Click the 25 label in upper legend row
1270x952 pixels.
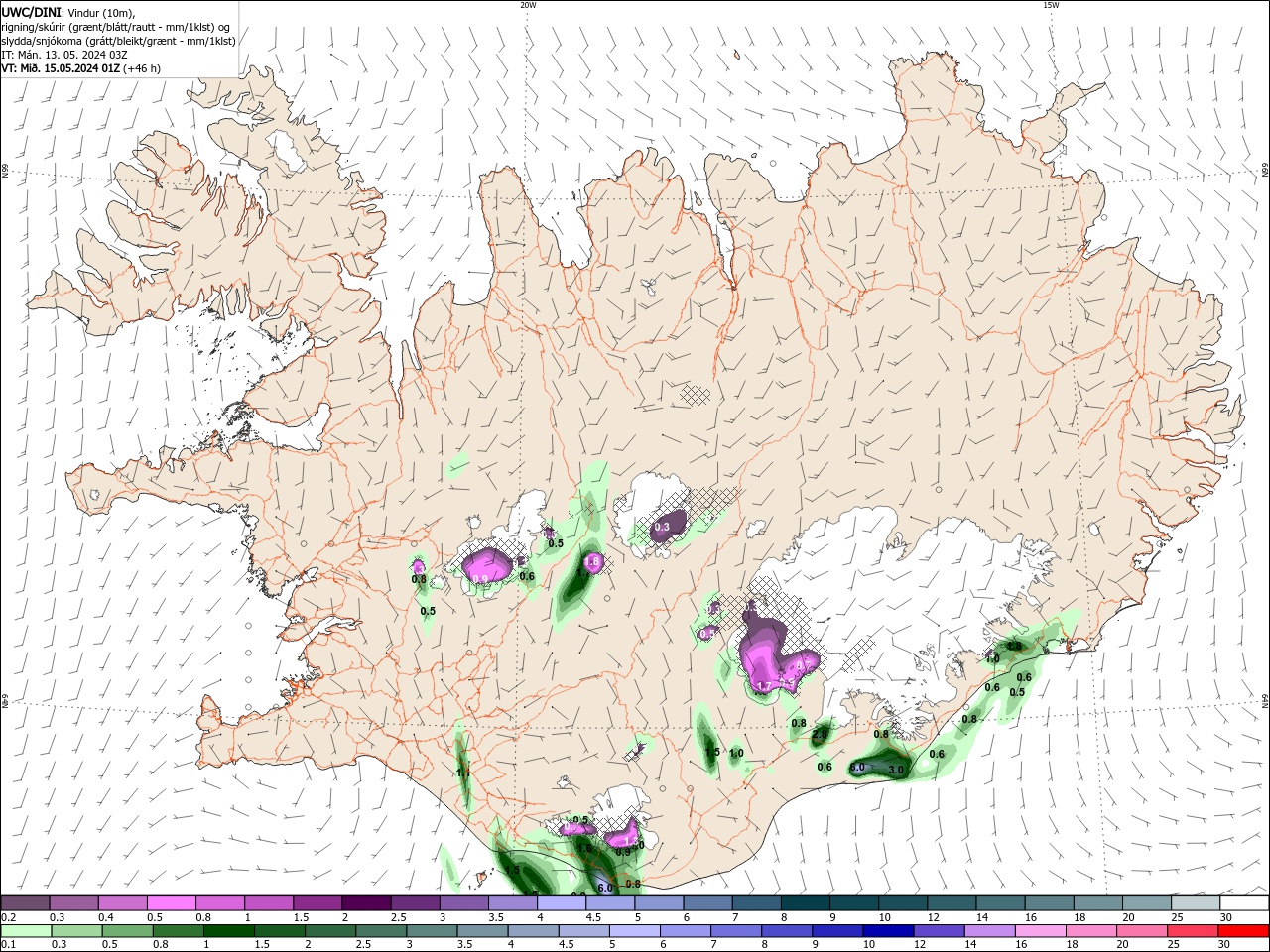tap(1177, 917)
